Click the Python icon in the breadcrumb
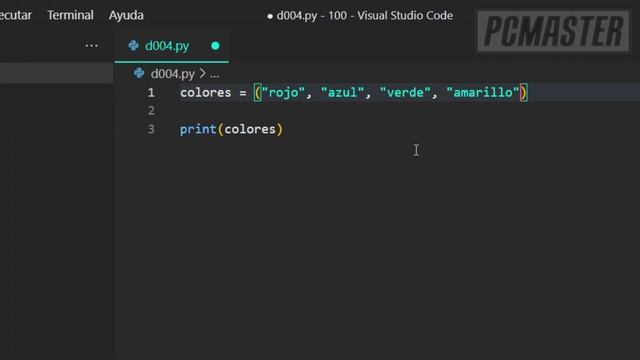640x360 pixels. pos(139,73)
